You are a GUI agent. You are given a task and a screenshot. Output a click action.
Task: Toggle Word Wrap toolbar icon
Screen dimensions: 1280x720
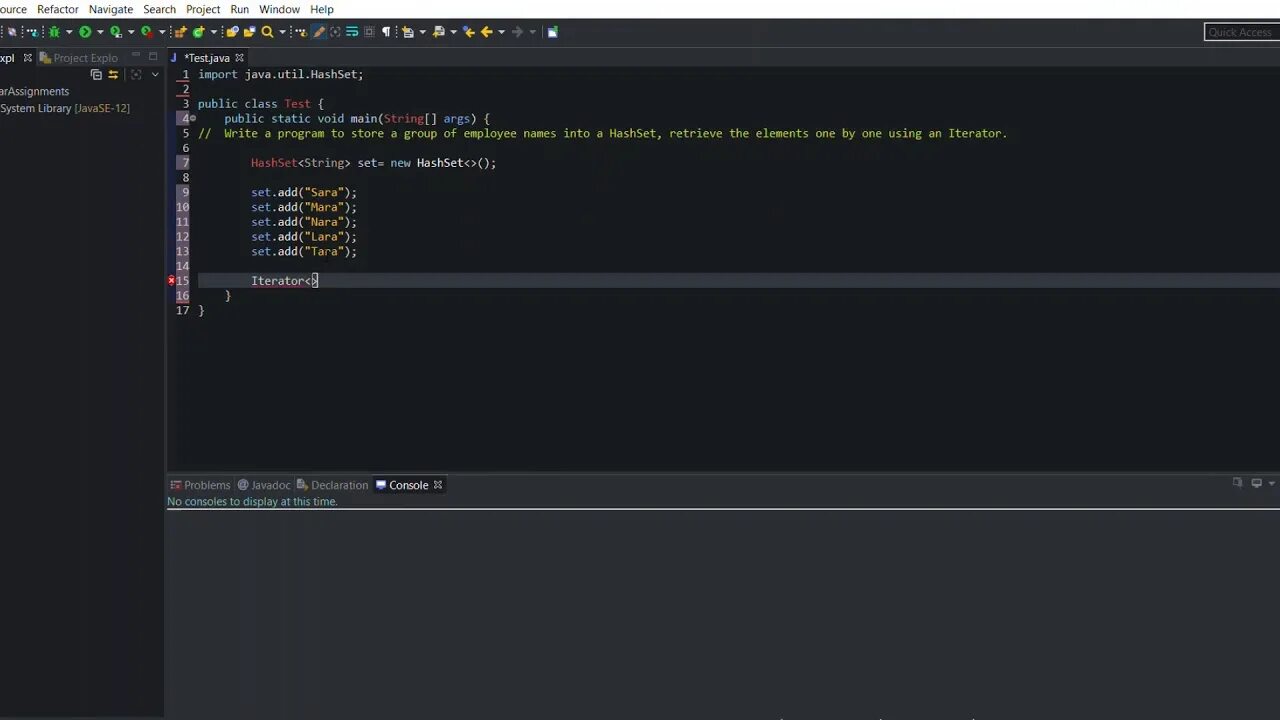tap(352, 32)
